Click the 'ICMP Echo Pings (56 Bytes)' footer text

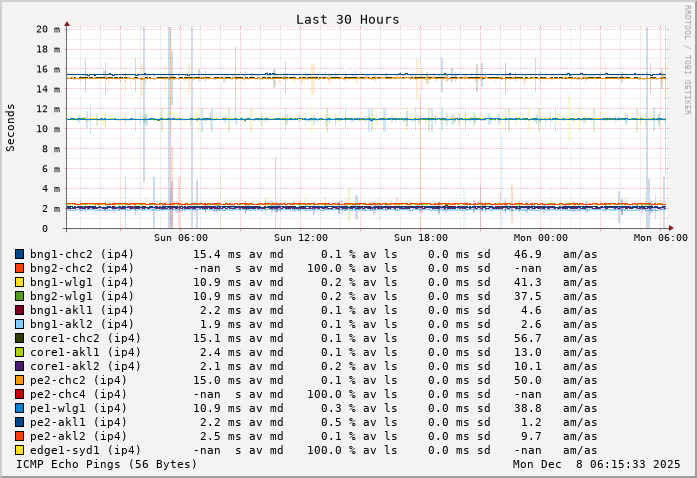click(106, 464)
